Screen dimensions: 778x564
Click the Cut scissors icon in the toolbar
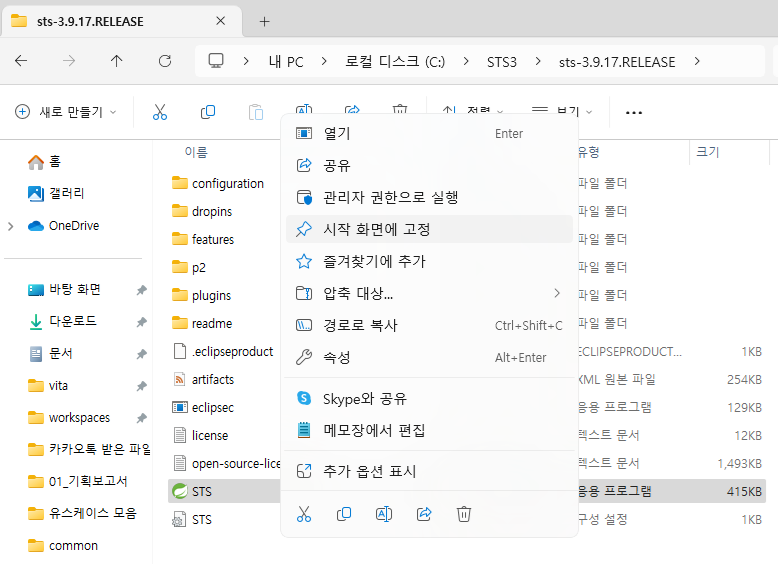point(160,112)
